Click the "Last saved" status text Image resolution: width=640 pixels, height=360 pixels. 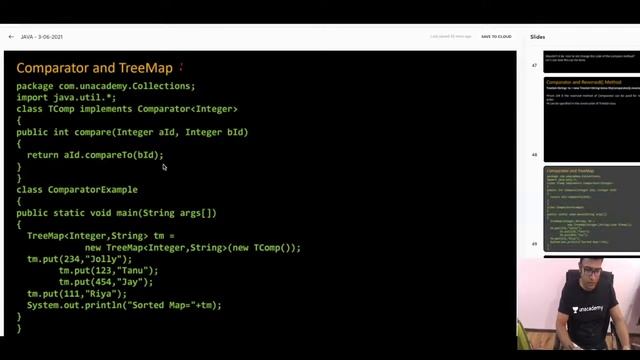pos(451,36)
